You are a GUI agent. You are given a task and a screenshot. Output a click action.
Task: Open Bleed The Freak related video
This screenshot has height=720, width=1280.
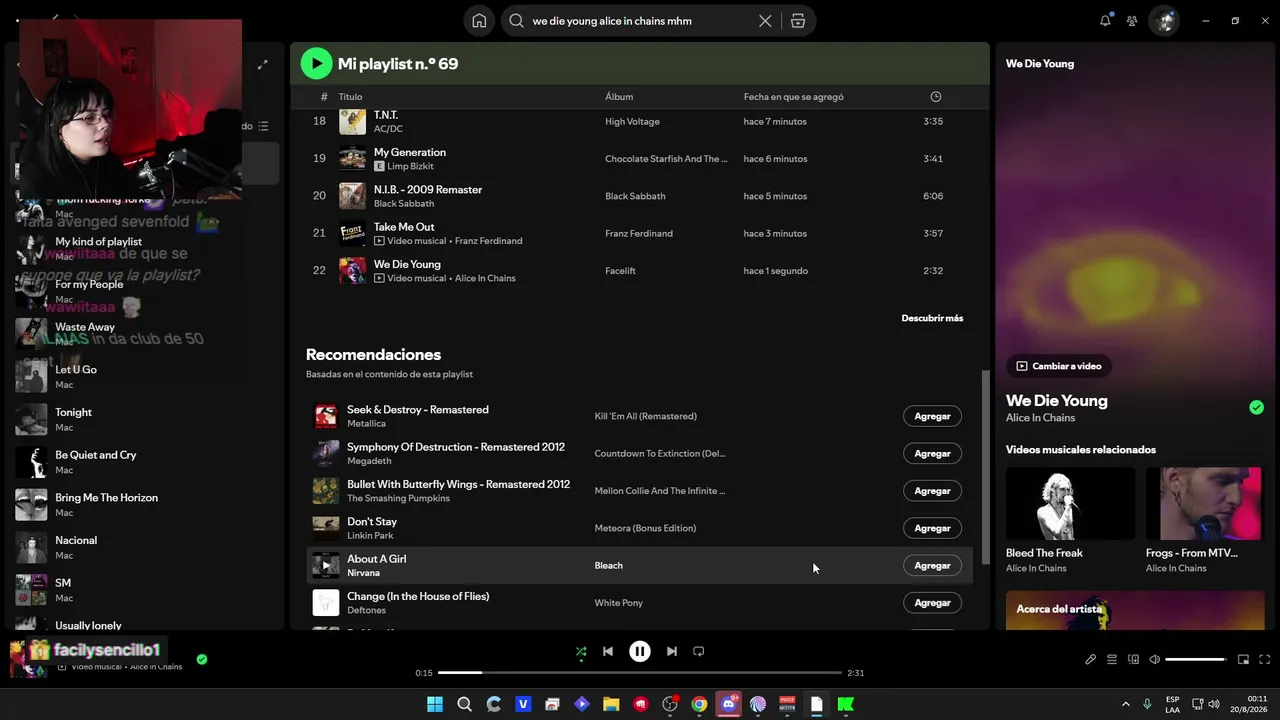click(x=1070, y=520)
